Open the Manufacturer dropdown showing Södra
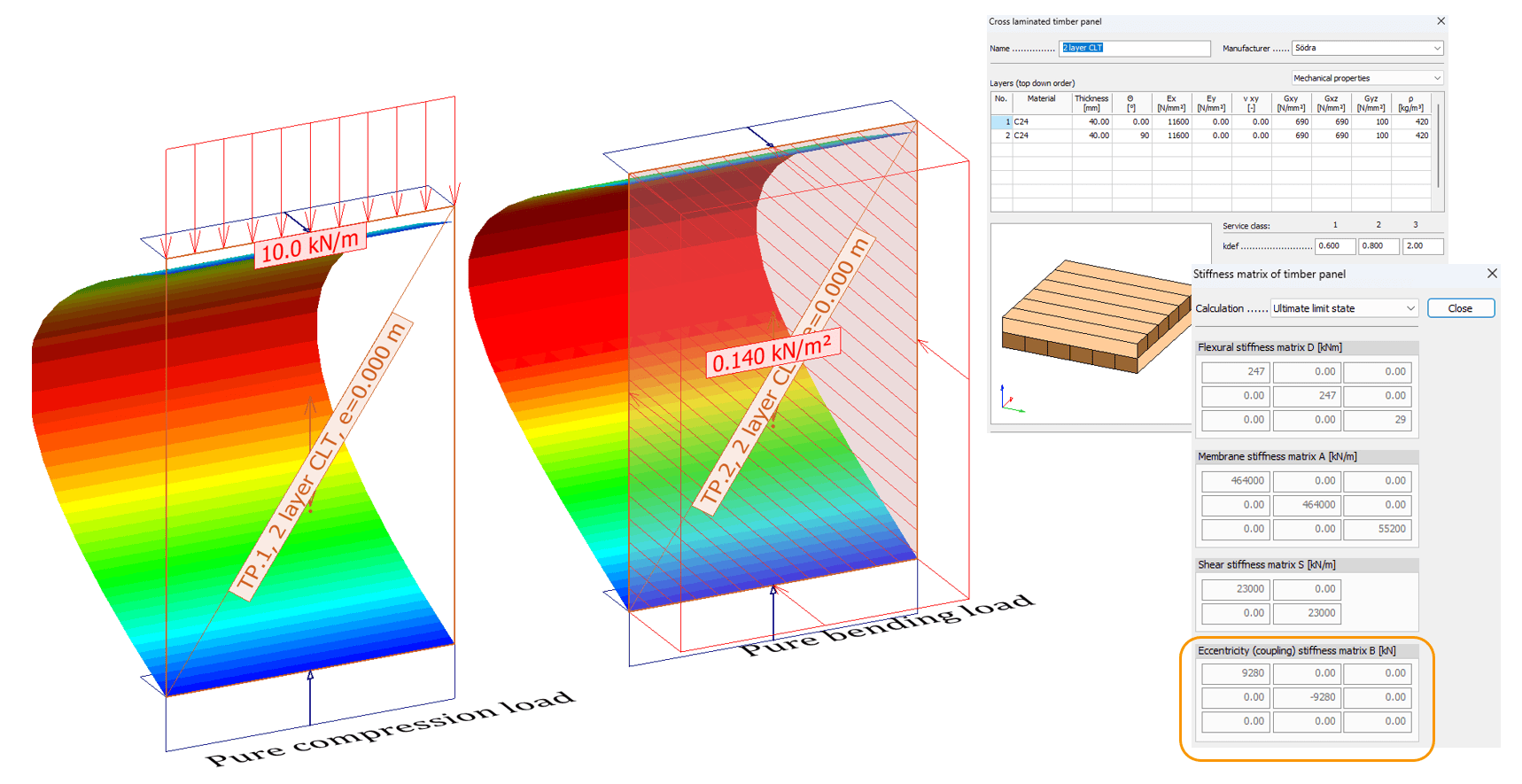1522x784 pixels. pos(1368,48)
